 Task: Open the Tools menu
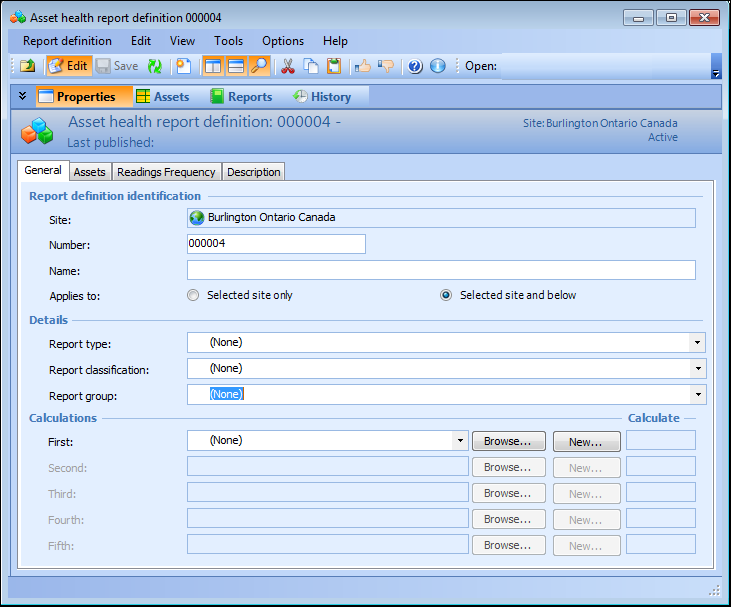(228, 41)
